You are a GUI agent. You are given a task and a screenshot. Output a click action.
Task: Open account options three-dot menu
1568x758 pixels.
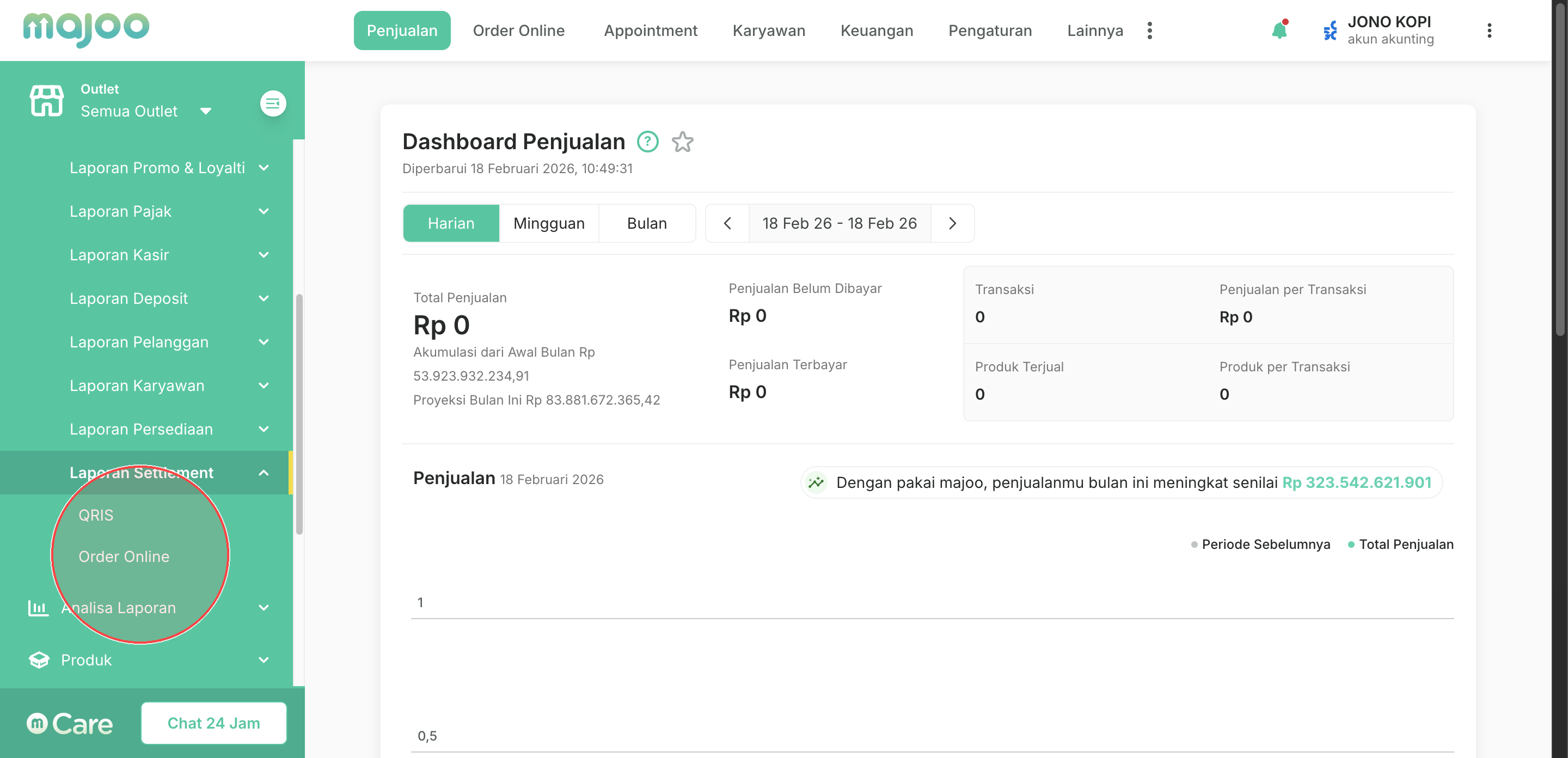[x=1489, y=30]
